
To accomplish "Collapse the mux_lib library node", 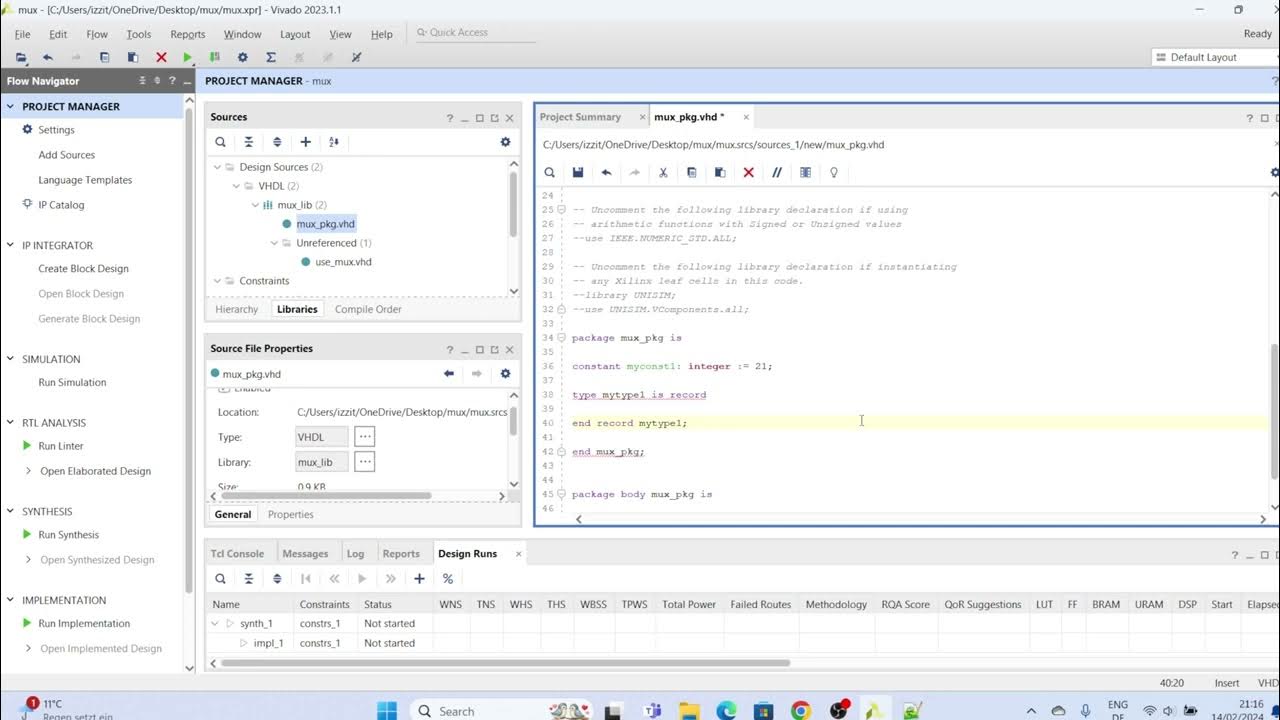I will (255, 205).
